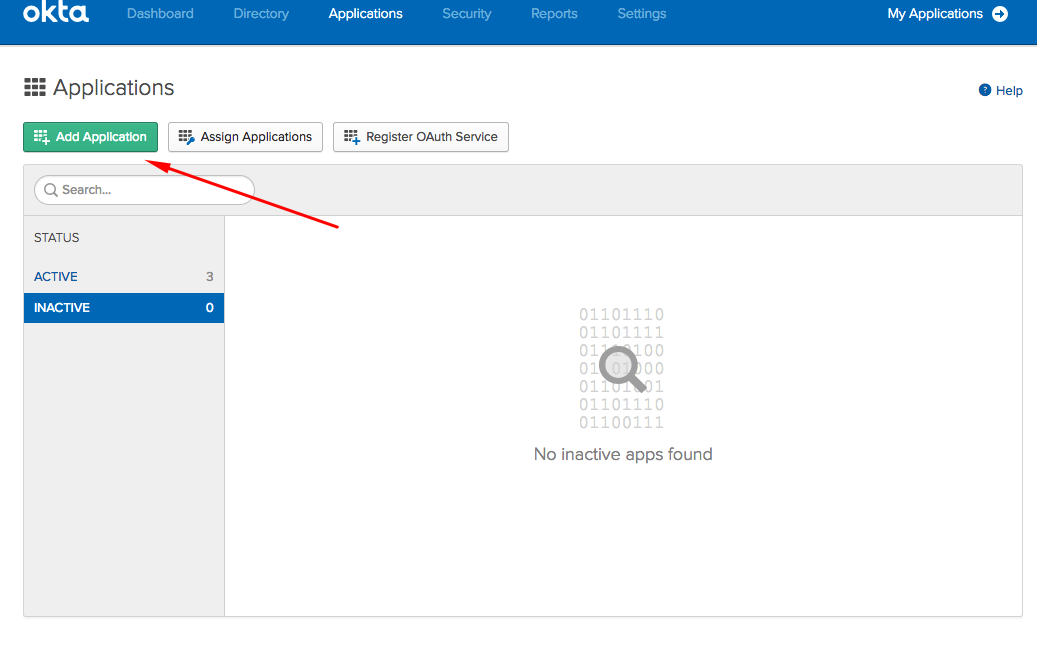Click the people icon on Assign Applications button
This screenshot has height=648, width=1037.
[185, 136]
